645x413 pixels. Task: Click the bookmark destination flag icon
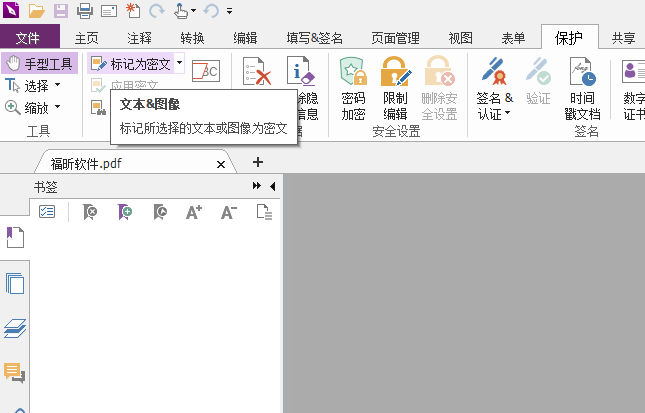pyautogui.click(x=160, y=212)
